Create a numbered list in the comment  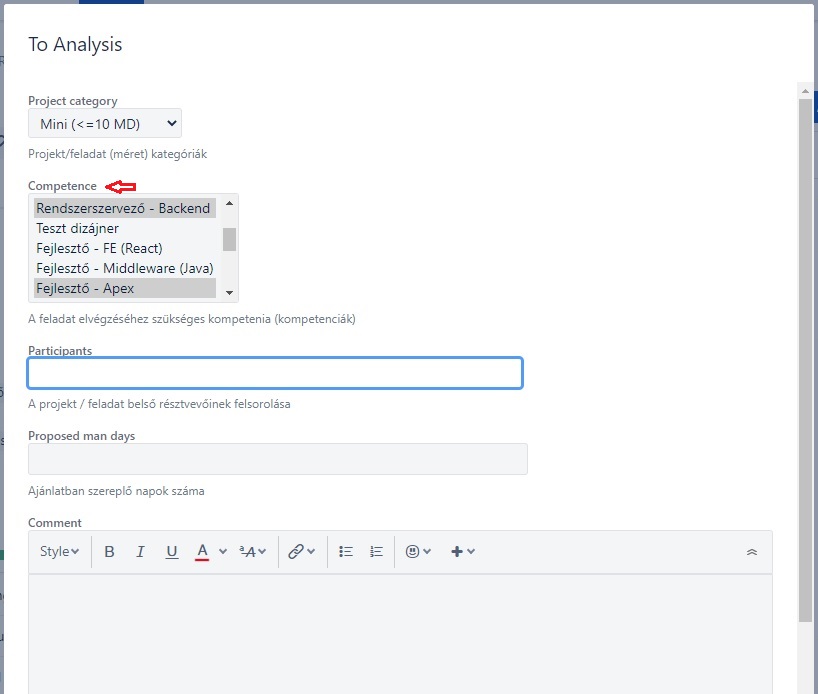(x=376, y=551)
